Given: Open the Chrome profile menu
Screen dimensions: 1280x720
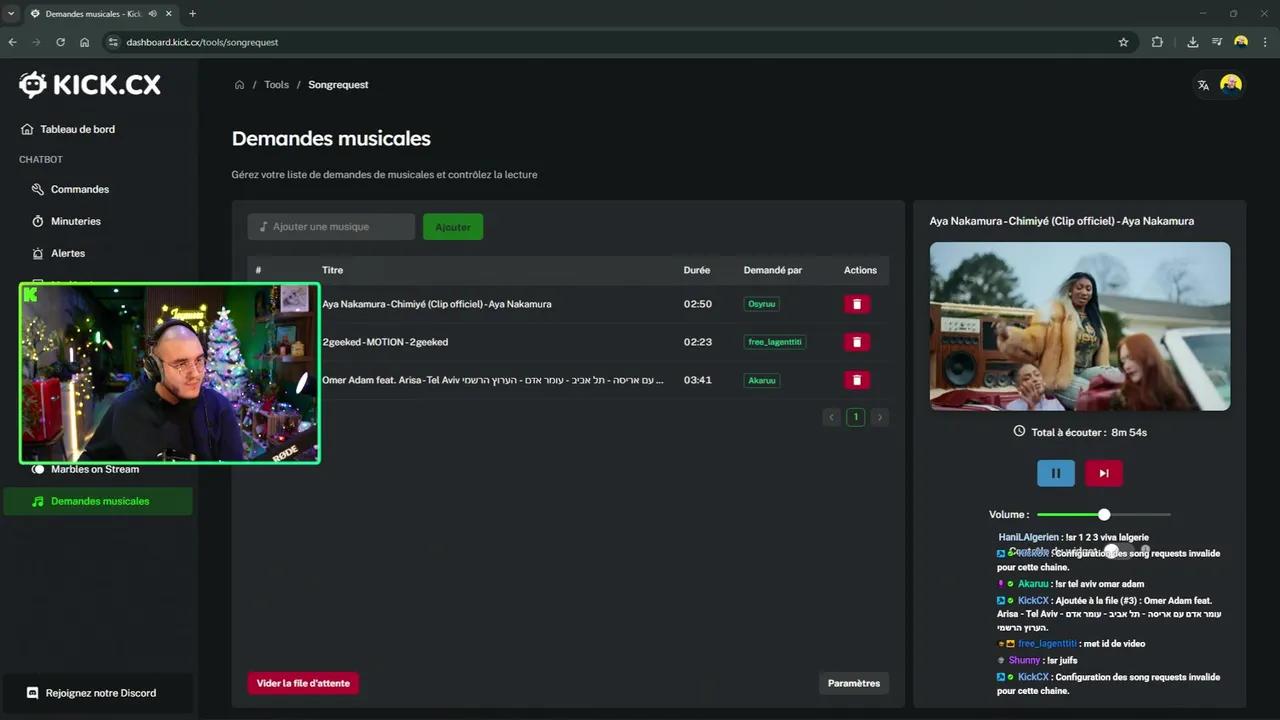Looking at the screenshot, I should 1241,42.
